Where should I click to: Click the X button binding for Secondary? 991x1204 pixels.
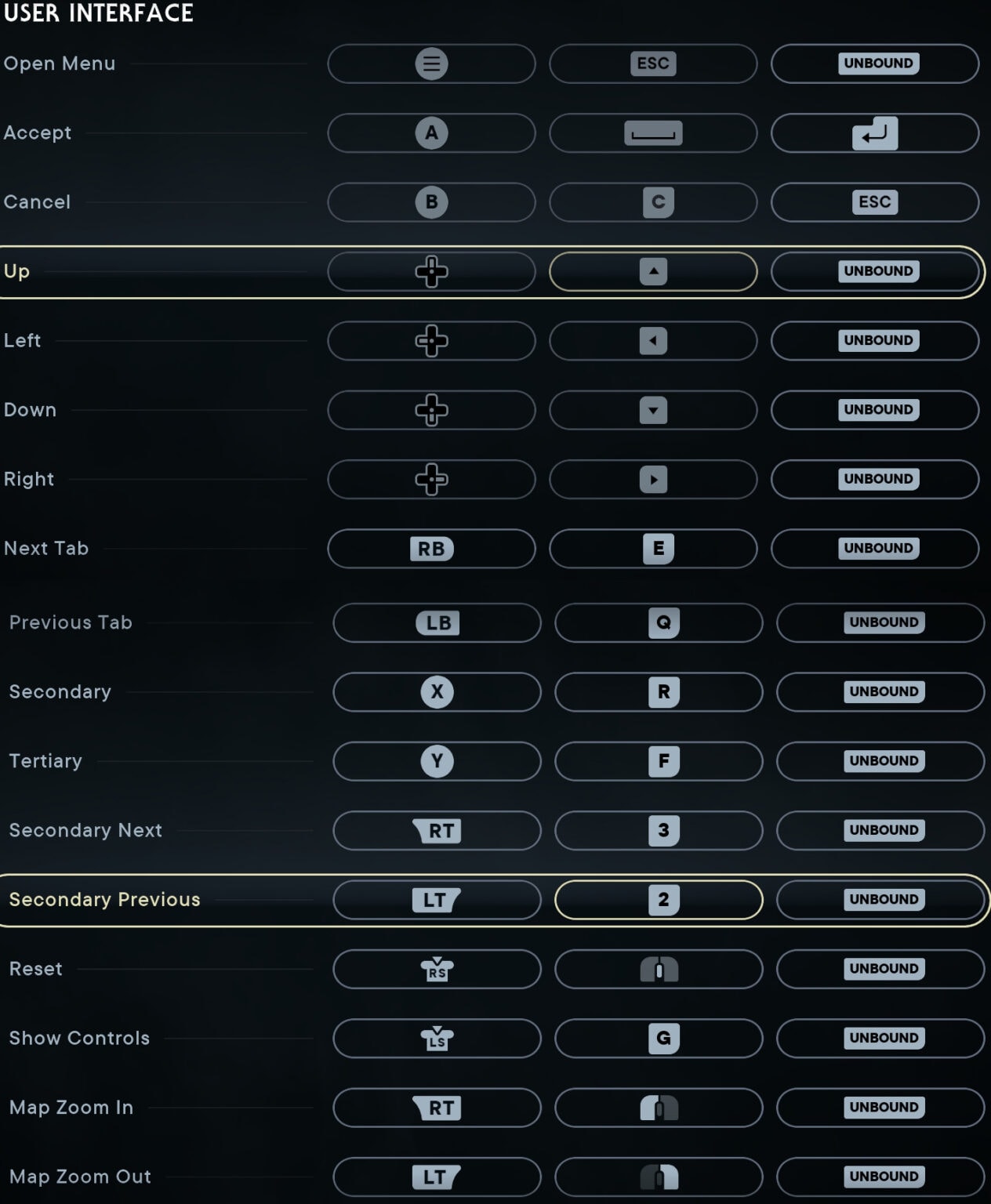pyautogui.click(x=436, y=691)
